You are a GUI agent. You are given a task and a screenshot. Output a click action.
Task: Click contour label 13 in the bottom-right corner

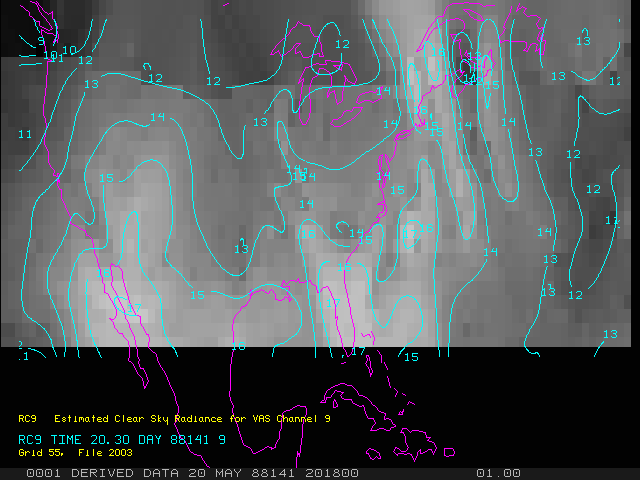(610, 334)
